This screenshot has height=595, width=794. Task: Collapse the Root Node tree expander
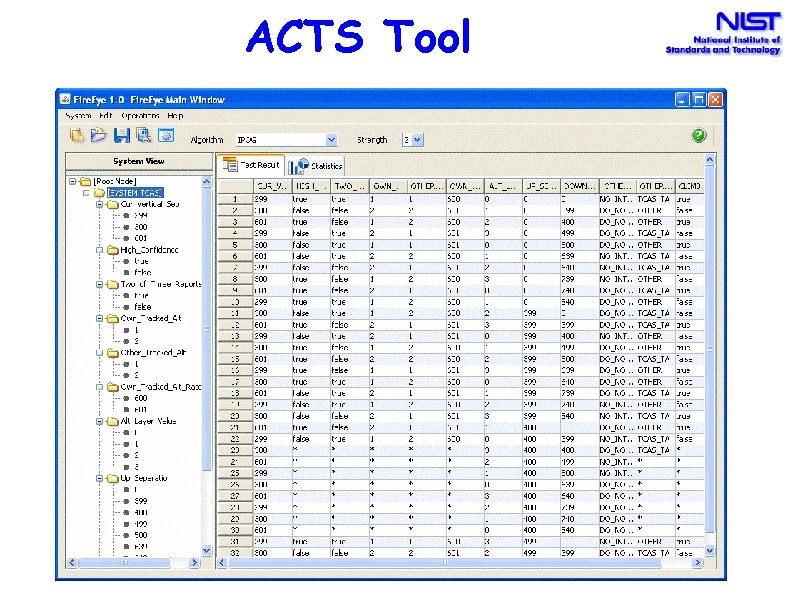72,181
